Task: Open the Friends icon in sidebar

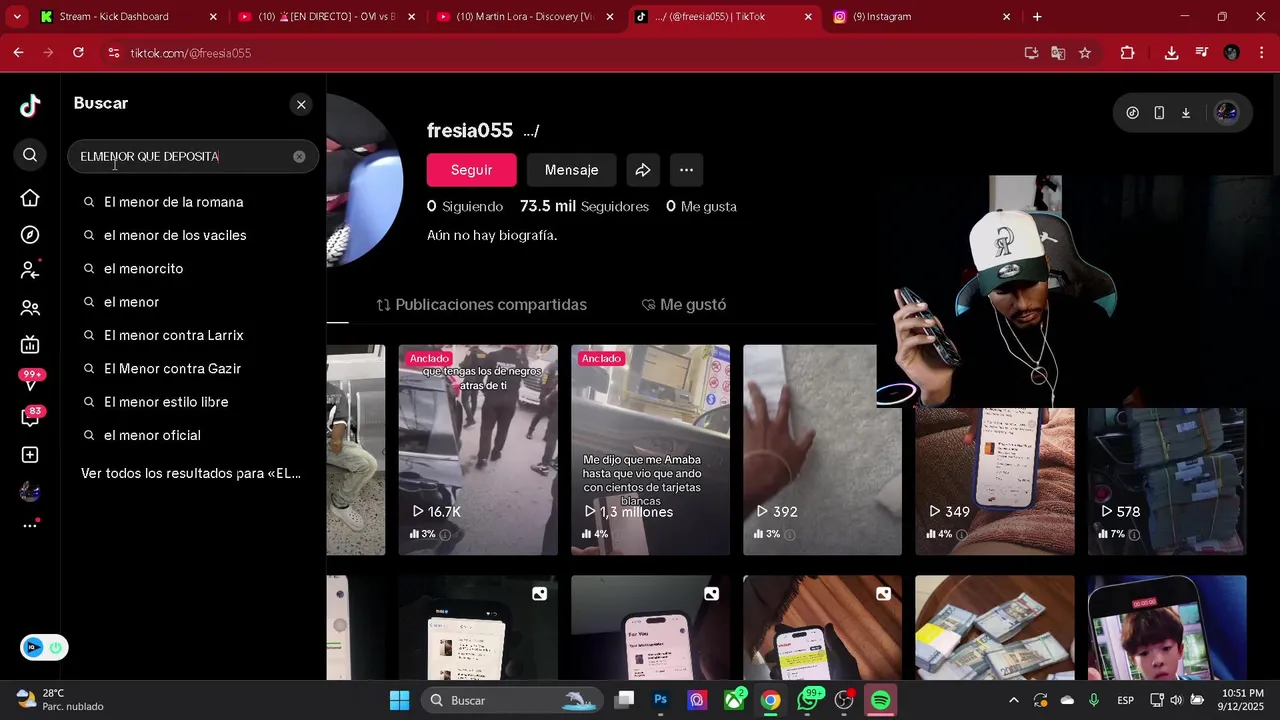Action: tap(30, 308)
